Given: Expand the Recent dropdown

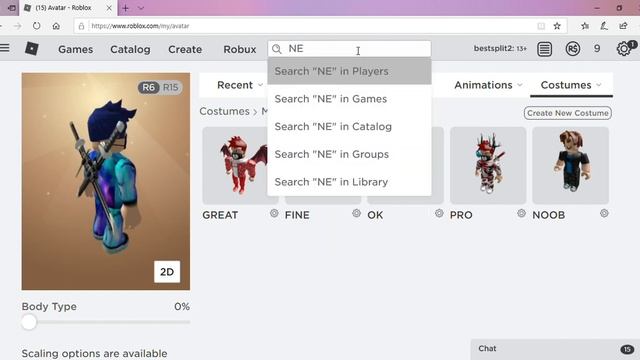Looking at the screenshot, I should pyautogui.click(x=240, y=85).
